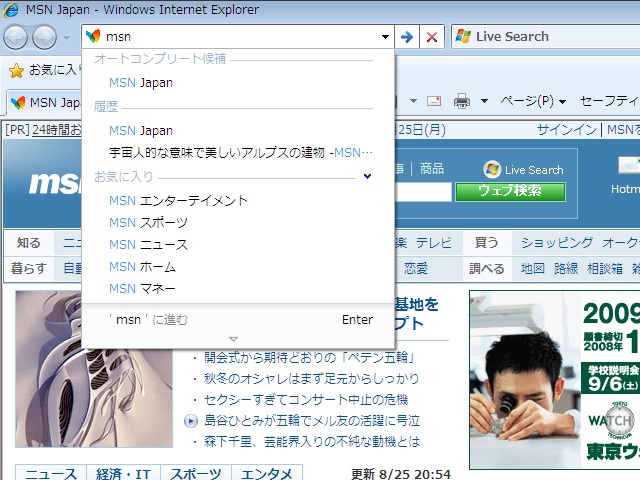Click headline セクシーすぎてコンサート中止の危機
Screen dimensions: 640x480
[306, 400]
